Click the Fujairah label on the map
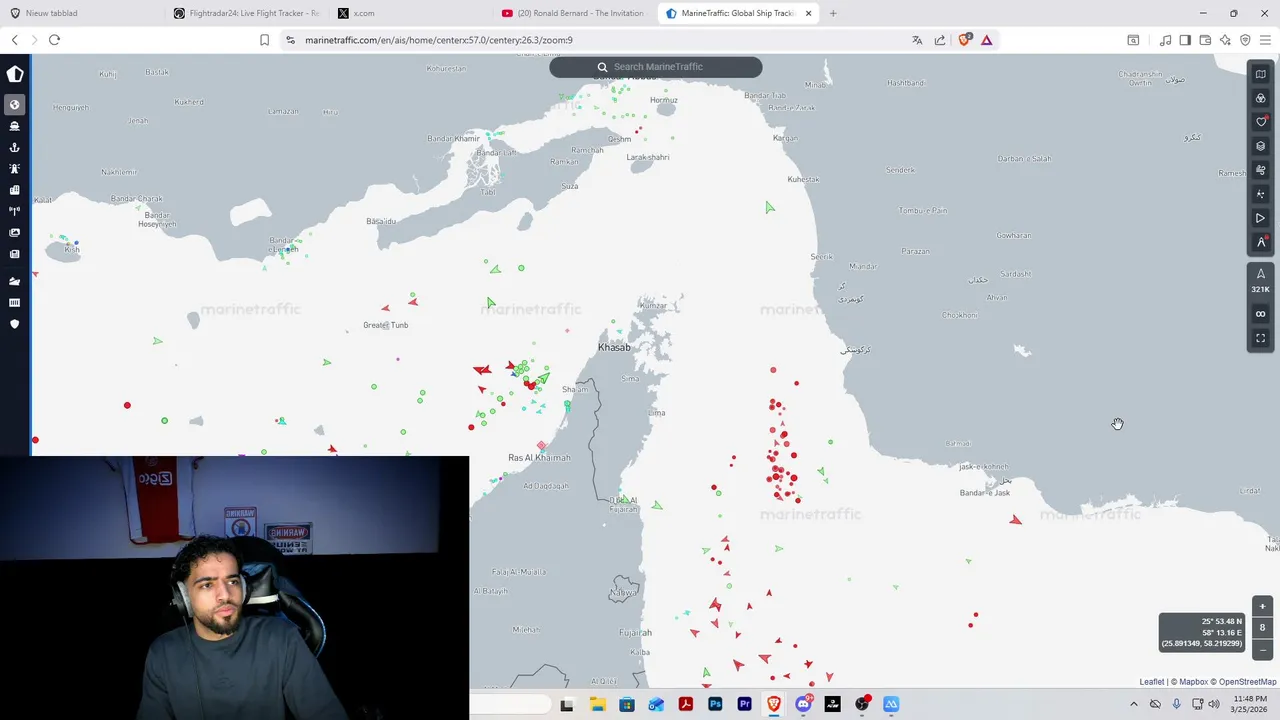 [635, 633]
